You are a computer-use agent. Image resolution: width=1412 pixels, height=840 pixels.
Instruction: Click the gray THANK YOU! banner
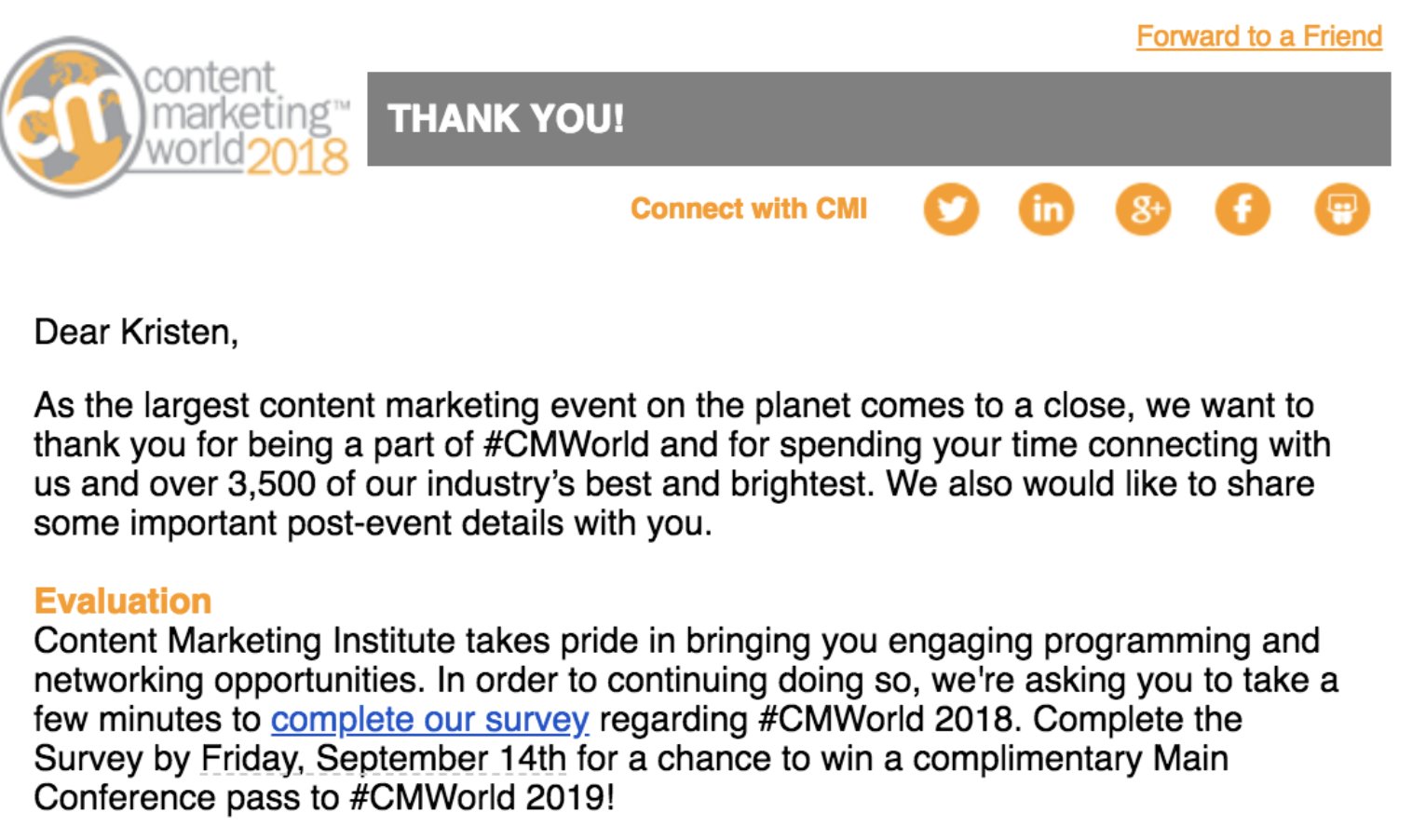pyautogui.click(x=879, y=119)
